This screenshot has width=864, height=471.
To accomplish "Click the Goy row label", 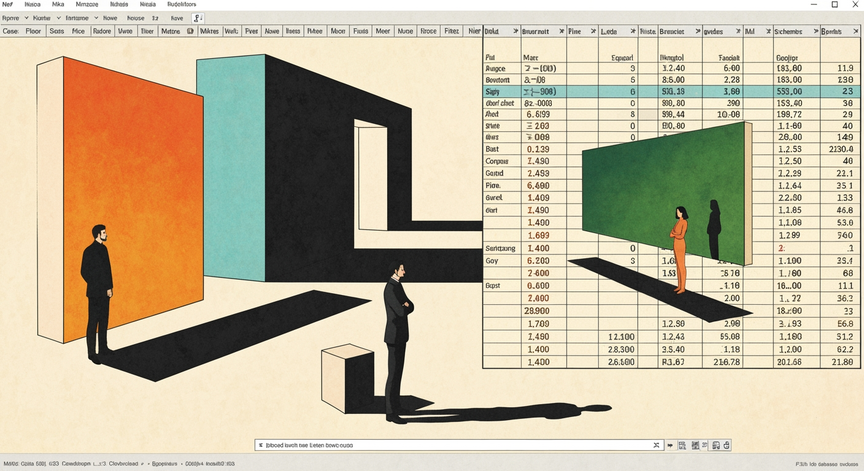I will (492, 261).
